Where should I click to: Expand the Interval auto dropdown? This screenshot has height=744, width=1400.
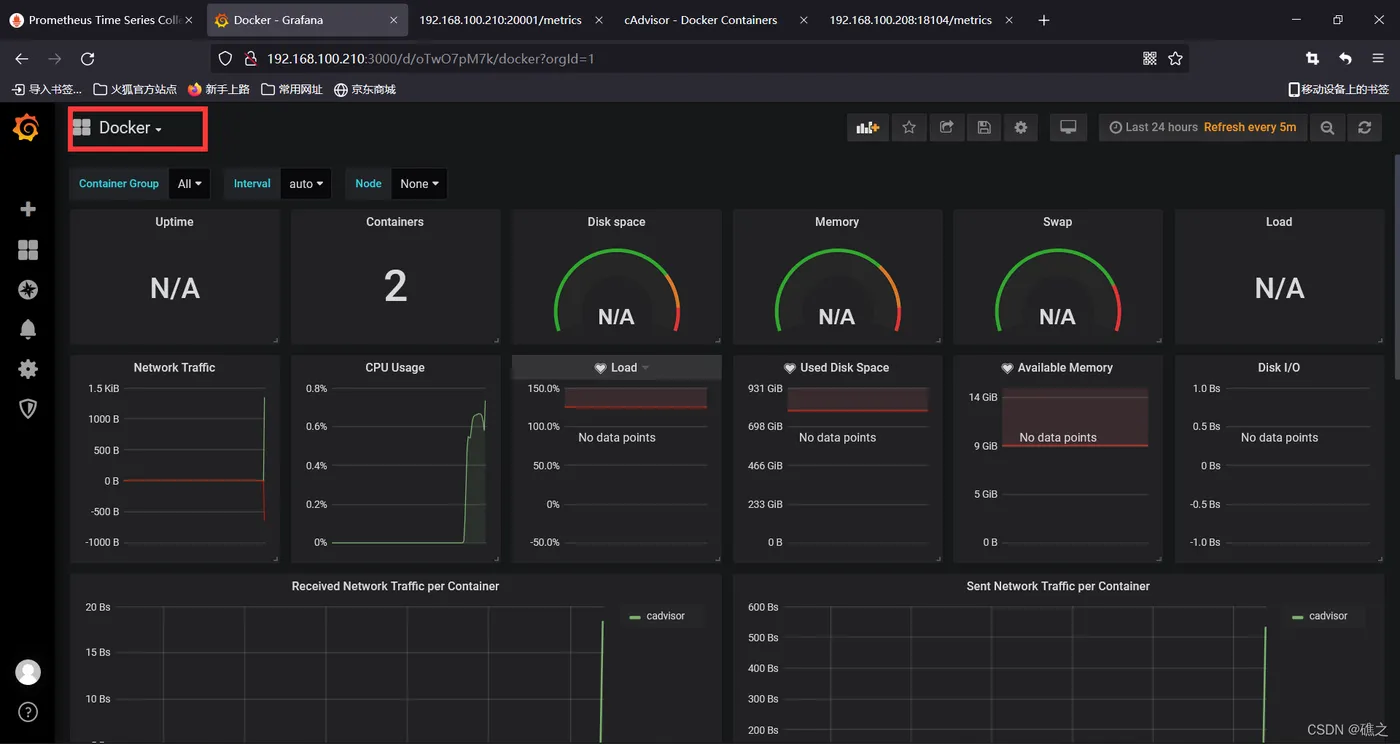(306, 184)
